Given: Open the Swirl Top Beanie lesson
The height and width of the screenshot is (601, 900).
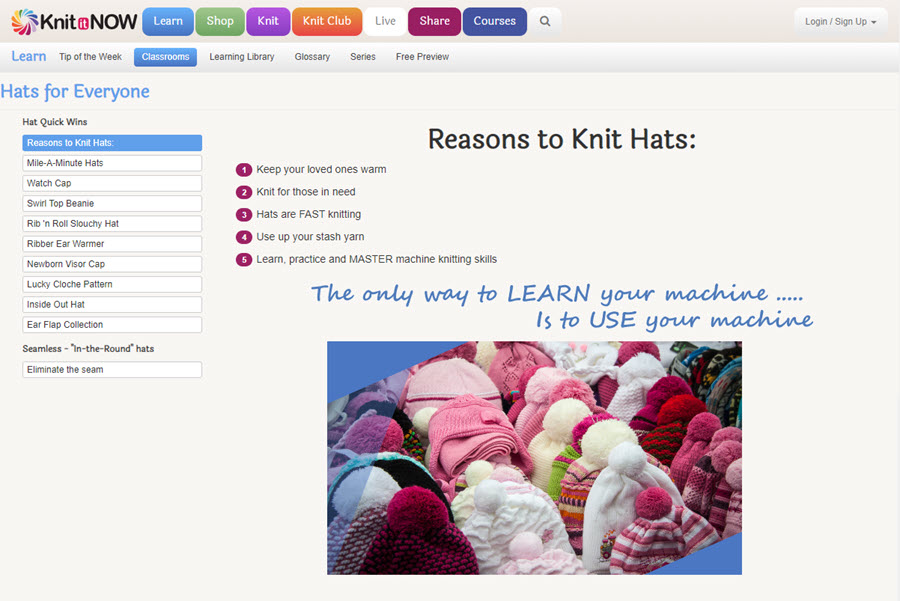Looking at the screenshot, I should [x=112, y=203].
